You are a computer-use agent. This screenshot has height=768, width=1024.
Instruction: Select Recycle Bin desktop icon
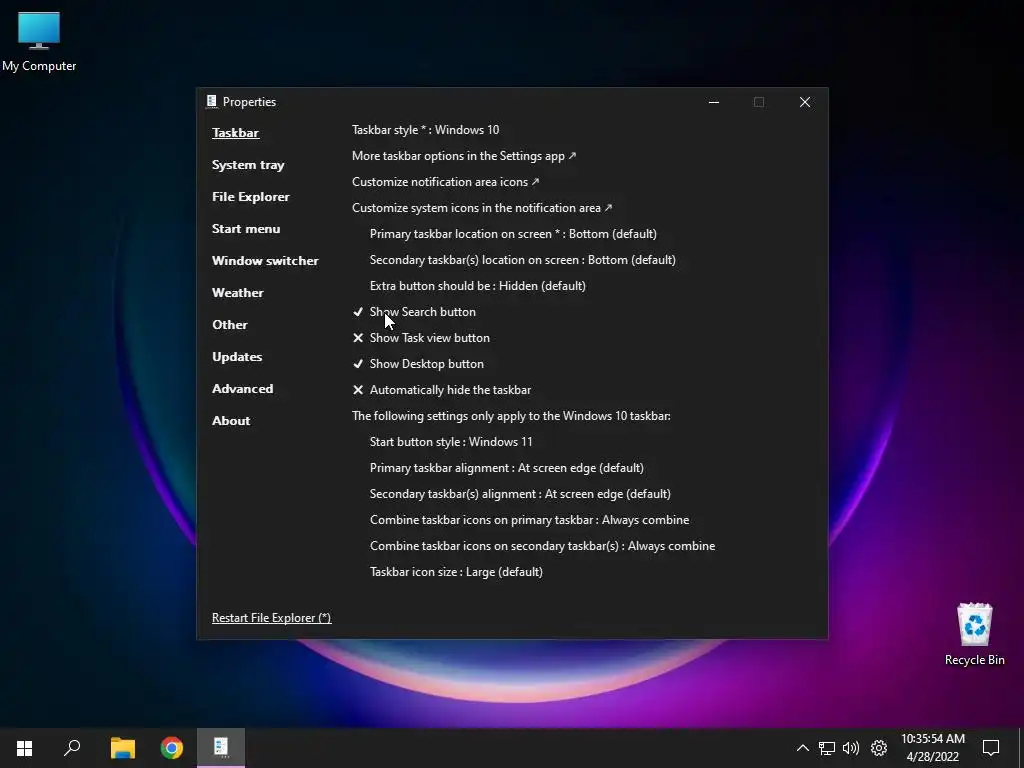[x=974, y=635]
